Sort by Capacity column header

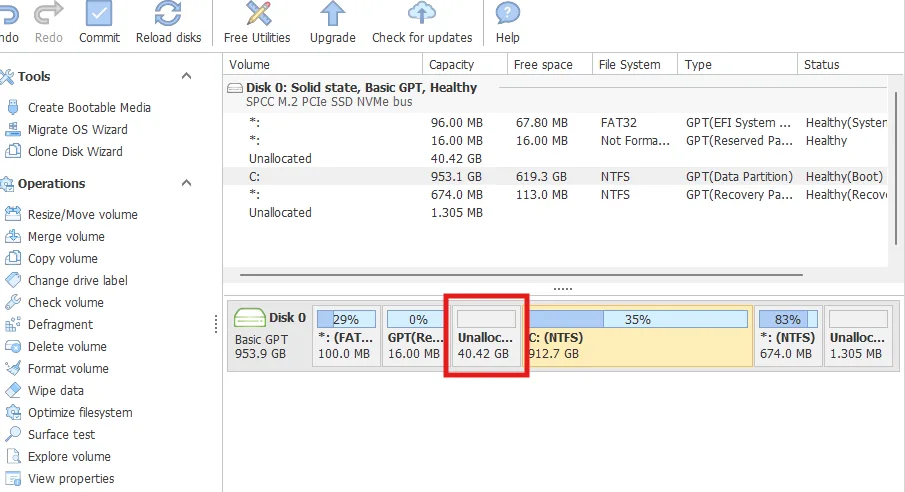coord(465,64)
